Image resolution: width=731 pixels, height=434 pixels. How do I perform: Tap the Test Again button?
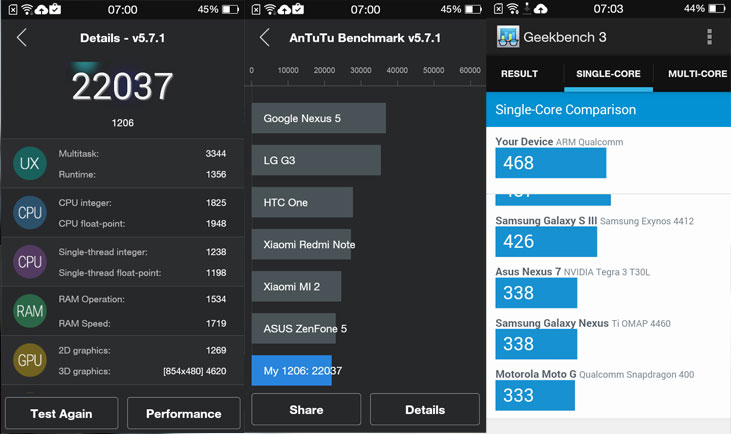(62, 413)
